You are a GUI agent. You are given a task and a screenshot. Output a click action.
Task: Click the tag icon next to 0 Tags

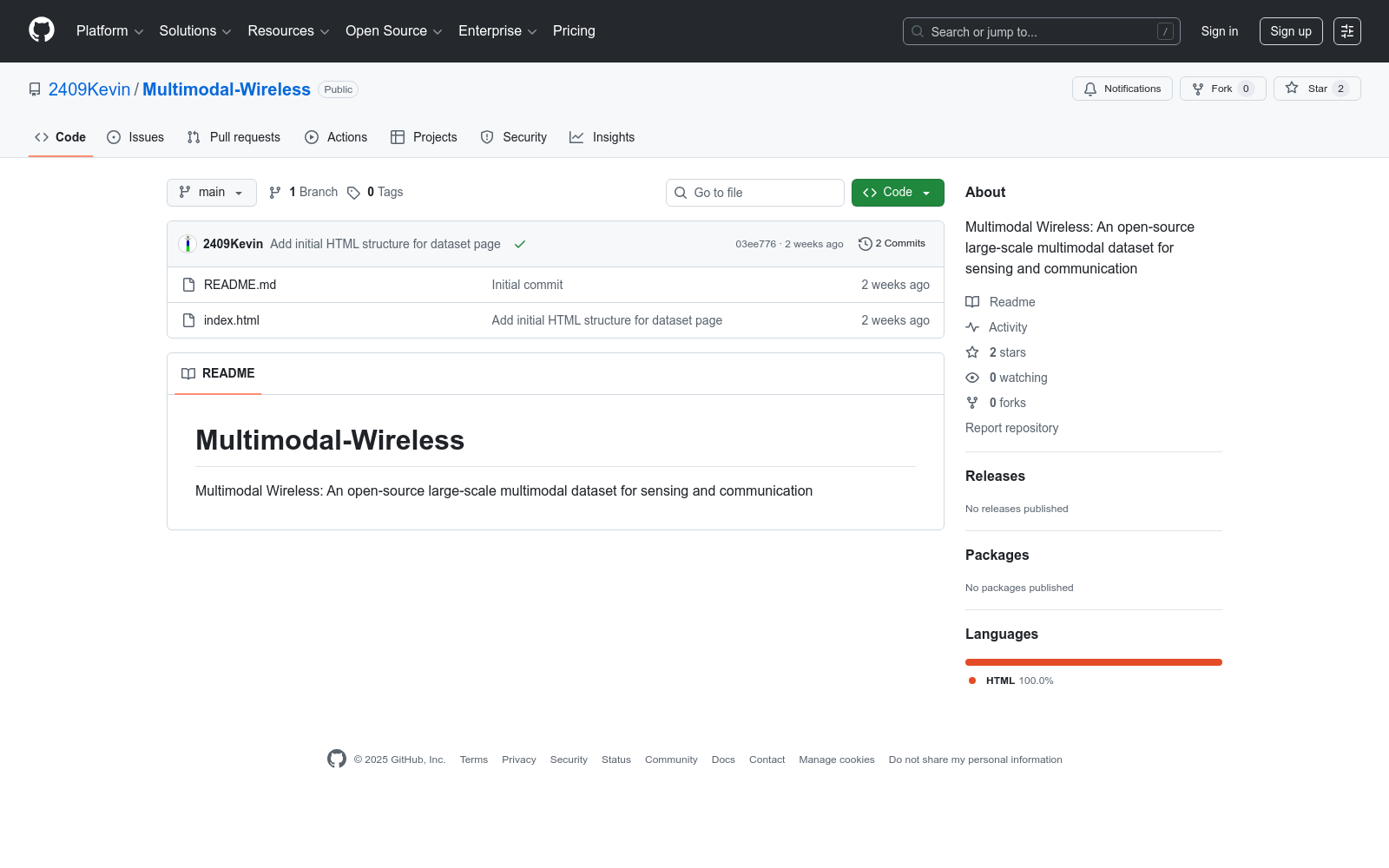click(x=353, y=193)
